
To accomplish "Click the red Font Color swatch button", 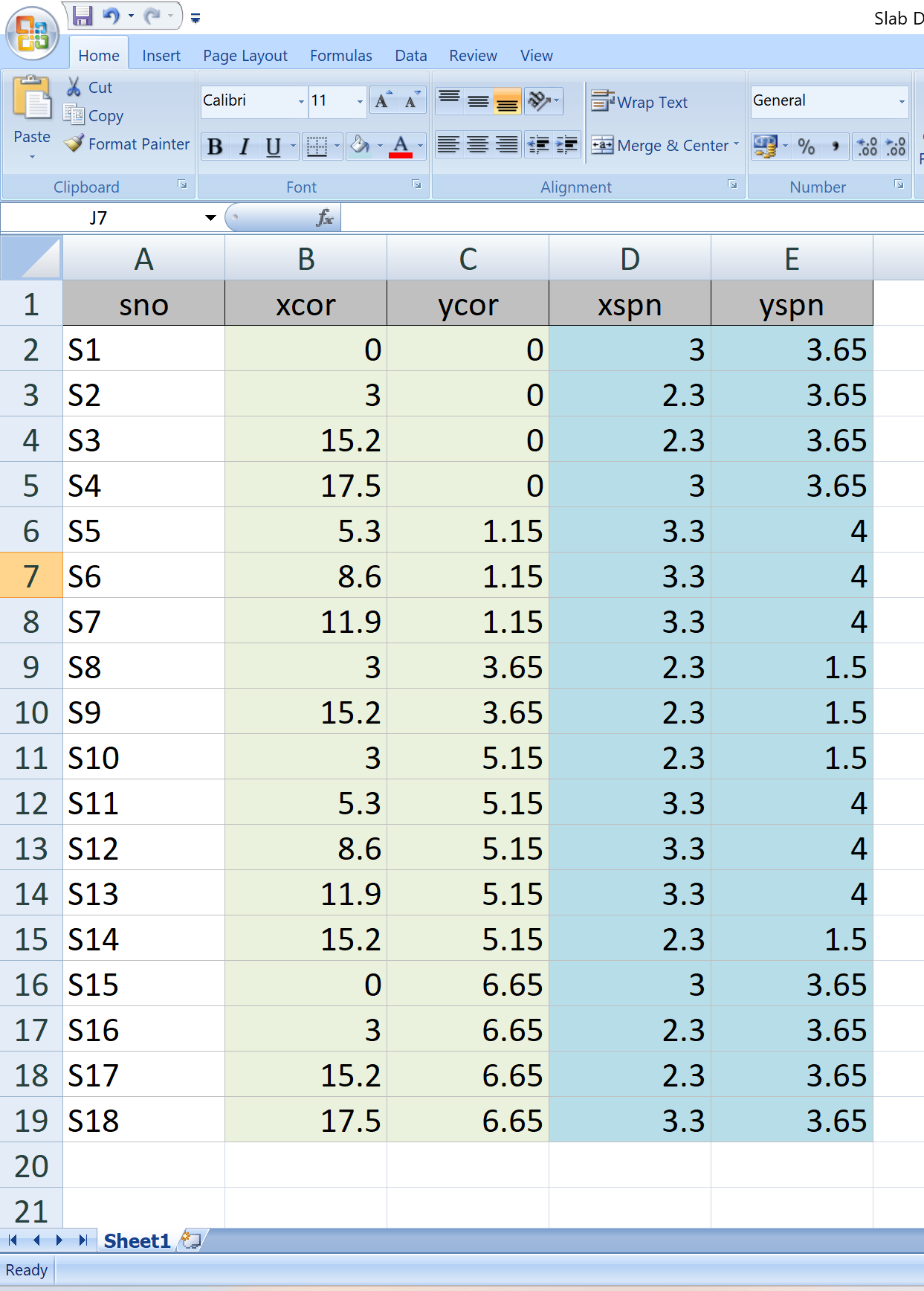I will [401, 146].
